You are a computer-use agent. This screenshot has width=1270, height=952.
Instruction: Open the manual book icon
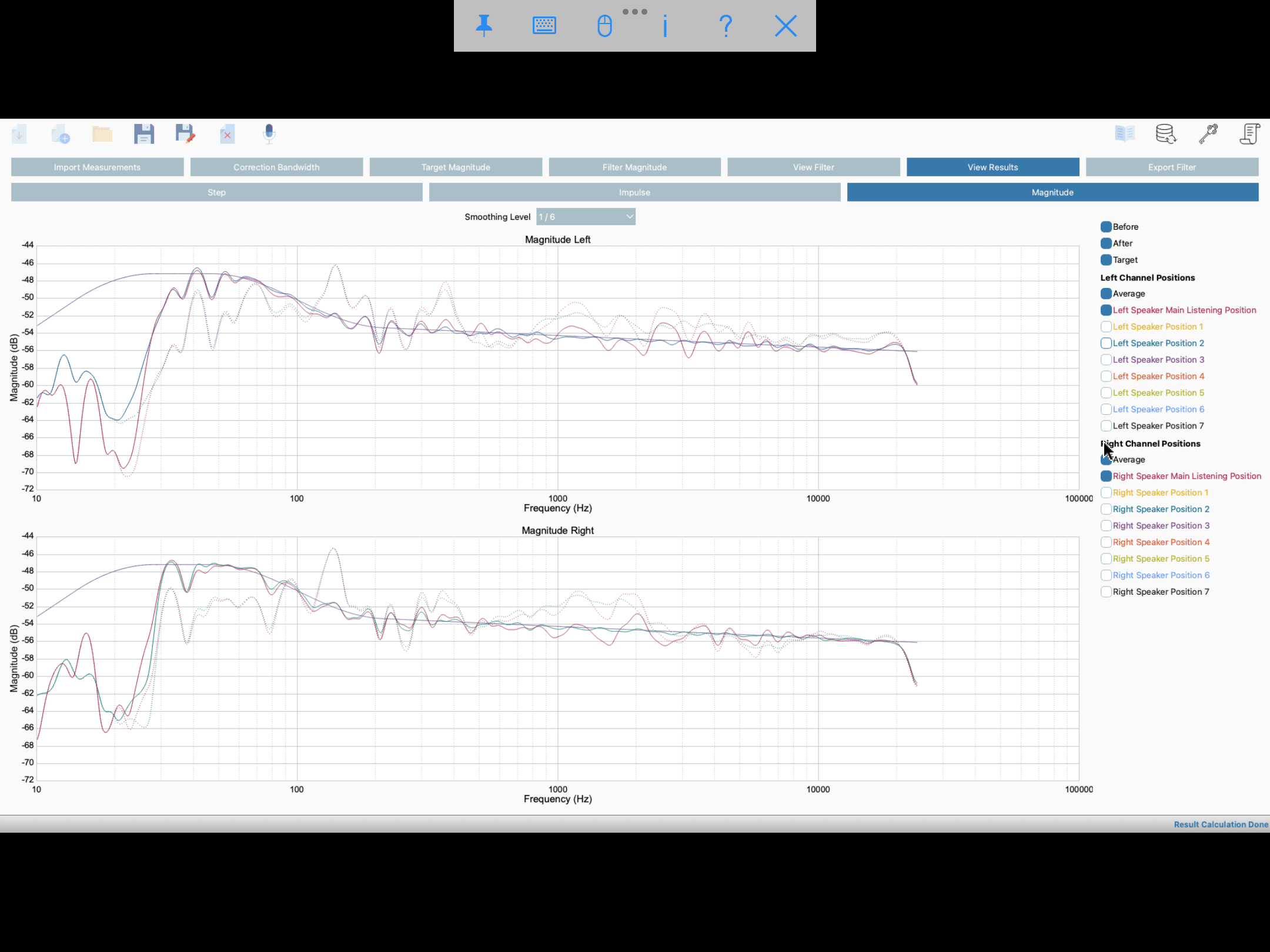pyautogui.click(x=1124, y=134)
